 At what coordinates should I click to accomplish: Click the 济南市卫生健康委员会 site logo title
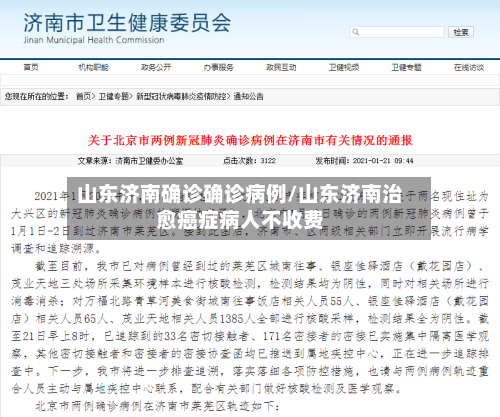[x=127, y=23]
